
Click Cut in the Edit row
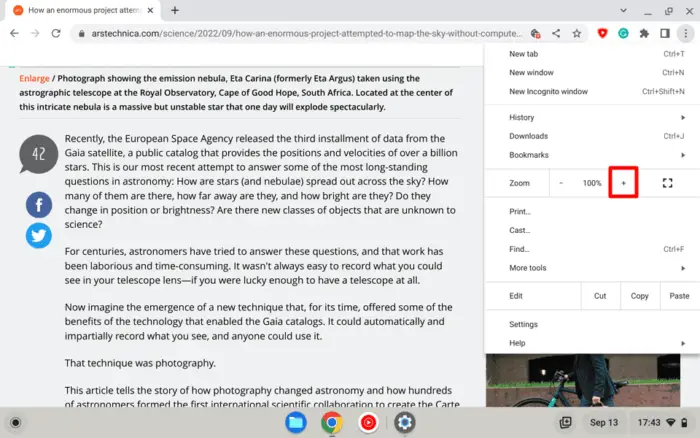[x=600, y=296]
